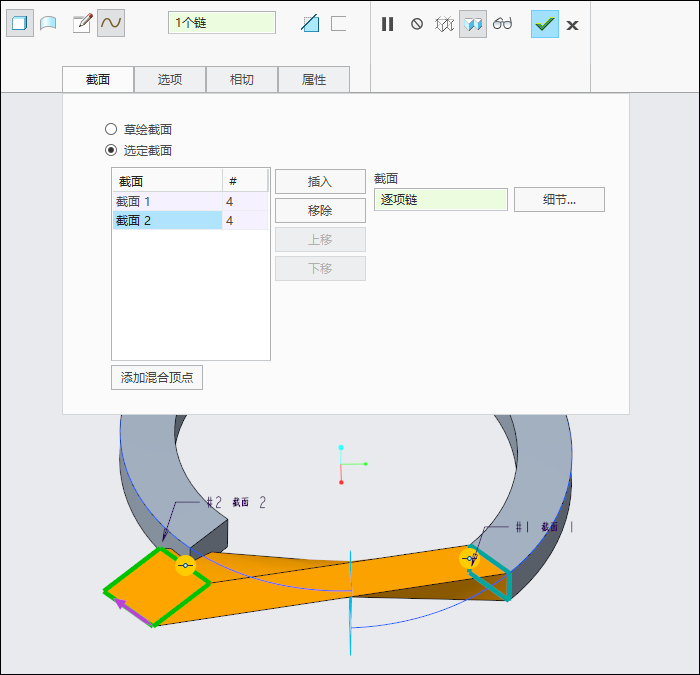700x675 pixels.
Task: Pause the feature tool
Action: click(x=388, y=24)
